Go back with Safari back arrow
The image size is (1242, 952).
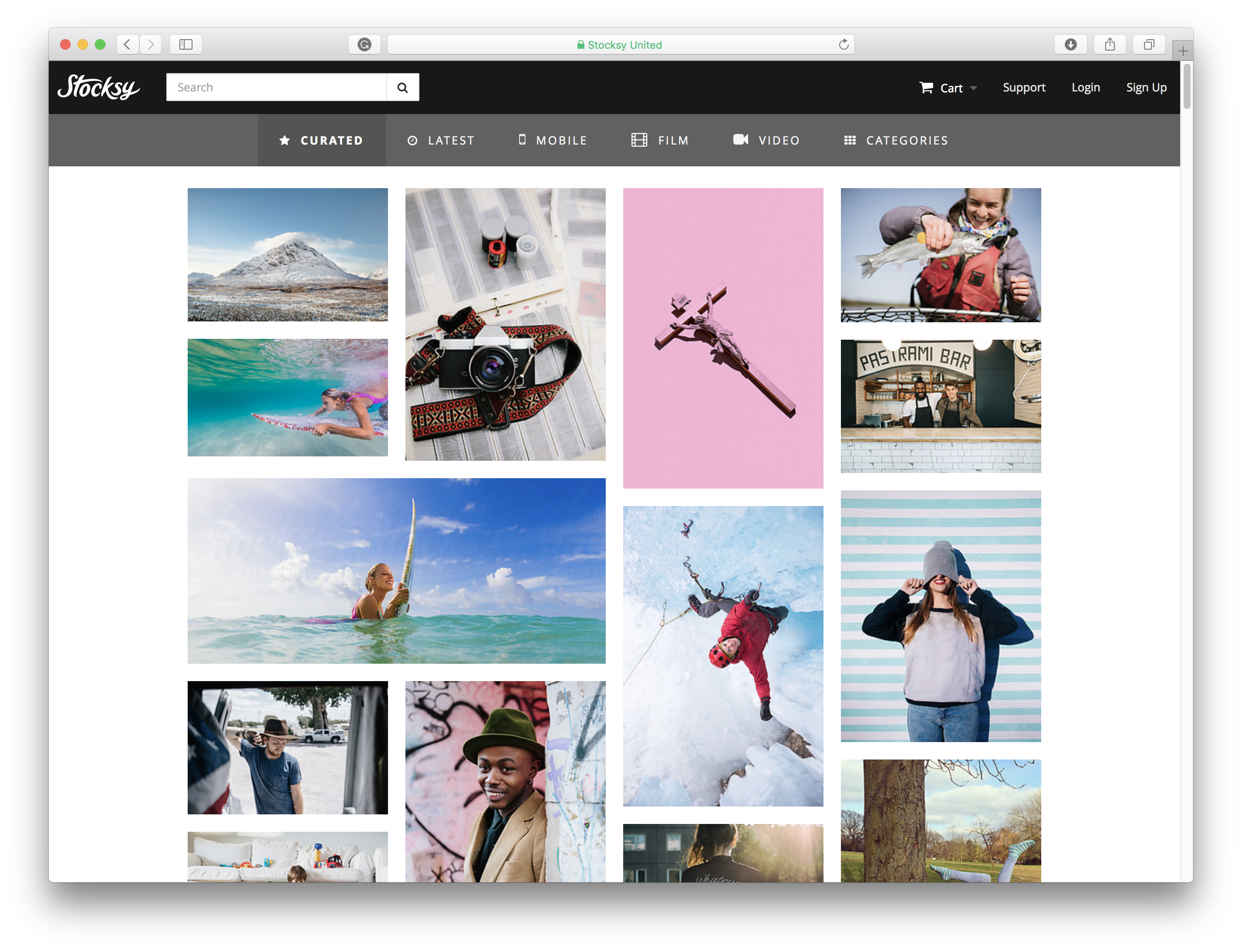pyautogui.click(x=128, y=44)
